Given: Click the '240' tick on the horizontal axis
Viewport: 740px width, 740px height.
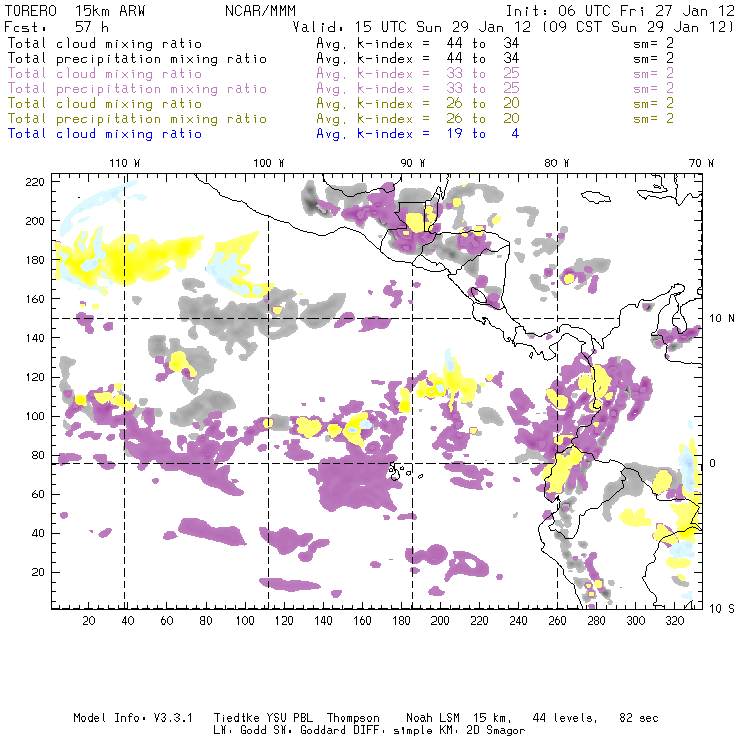Looking at the screenshot, I should pos(518,621).
